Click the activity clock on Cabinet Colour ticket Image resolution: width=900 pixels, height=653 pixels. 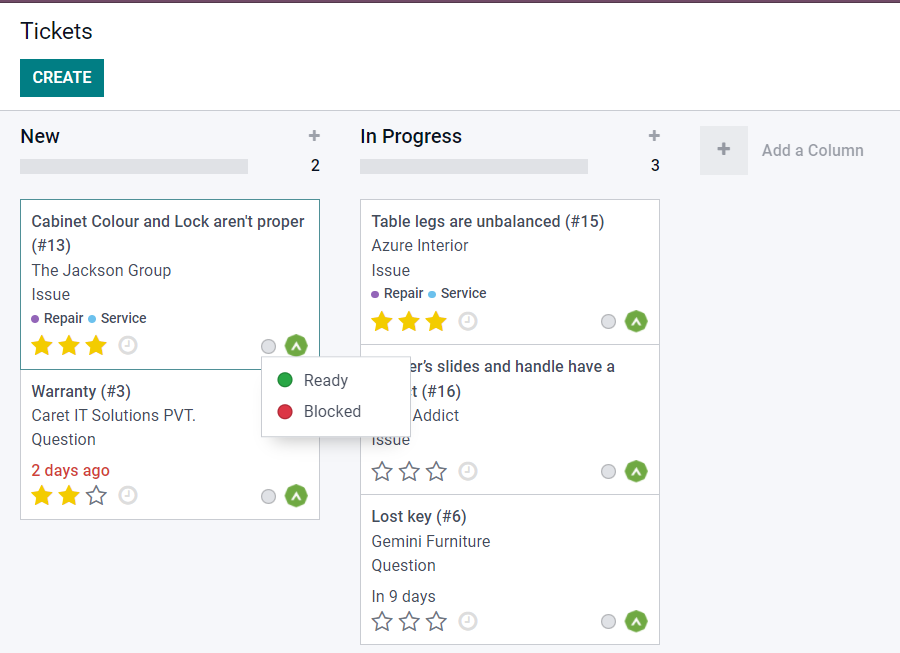click(x=128, y=345)
